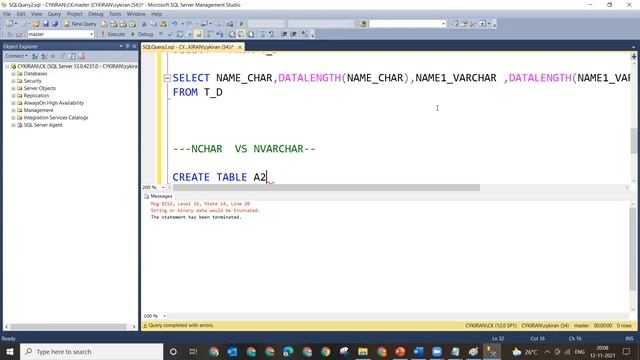
Task: Click the Increase Indent icon
Action: point(293,34)
